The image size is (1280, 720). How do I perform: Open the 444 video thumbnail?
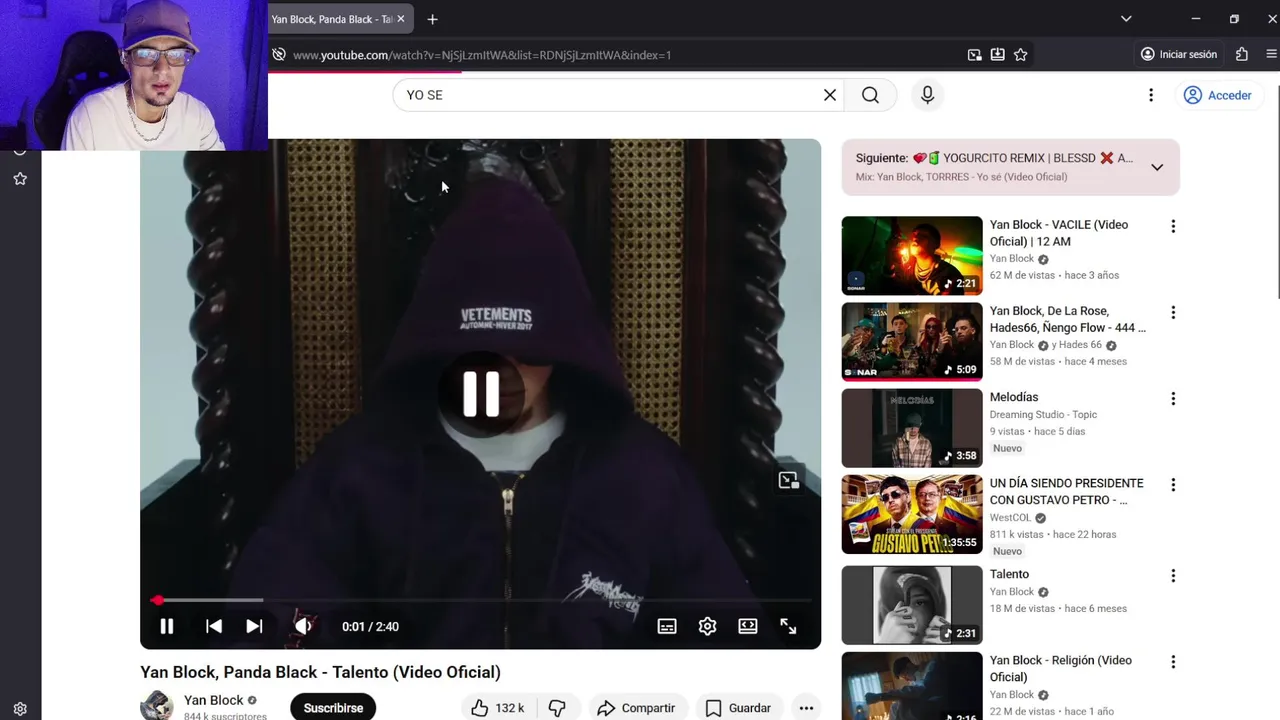tap(912, 342)
